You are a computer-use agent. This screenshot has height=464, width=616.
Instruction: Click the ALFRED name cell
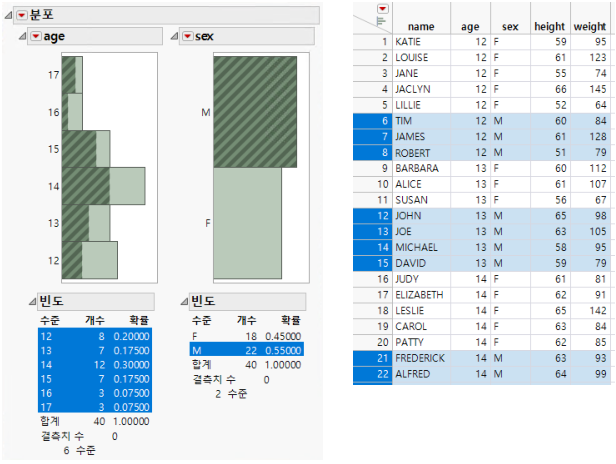pos(422,374)
